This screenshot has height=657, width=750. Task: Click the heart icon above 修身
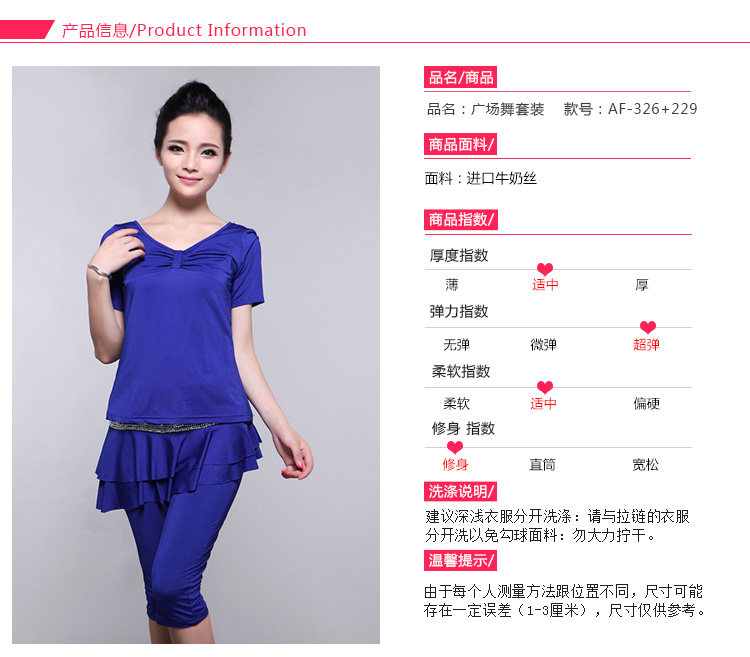pos(454,448)
